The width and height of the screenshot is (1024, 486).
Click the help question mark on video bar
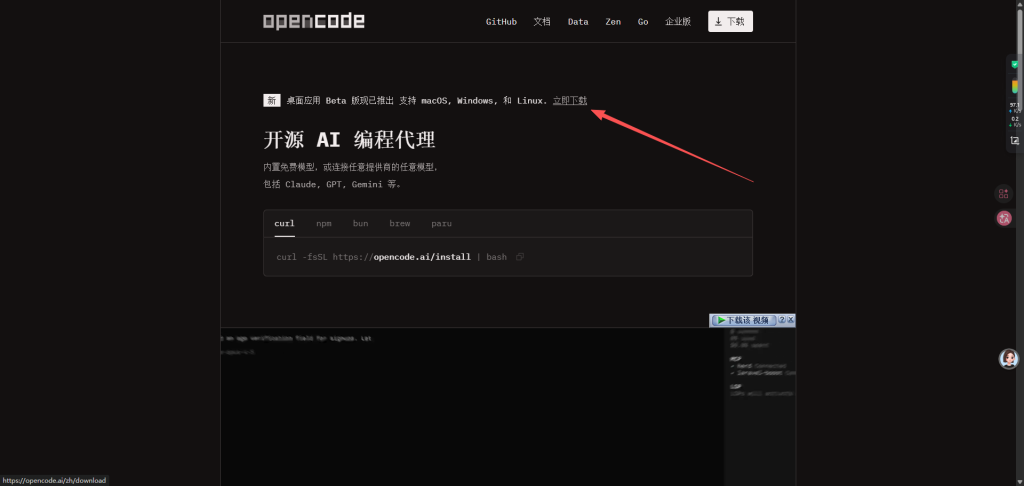coord(782,319)
